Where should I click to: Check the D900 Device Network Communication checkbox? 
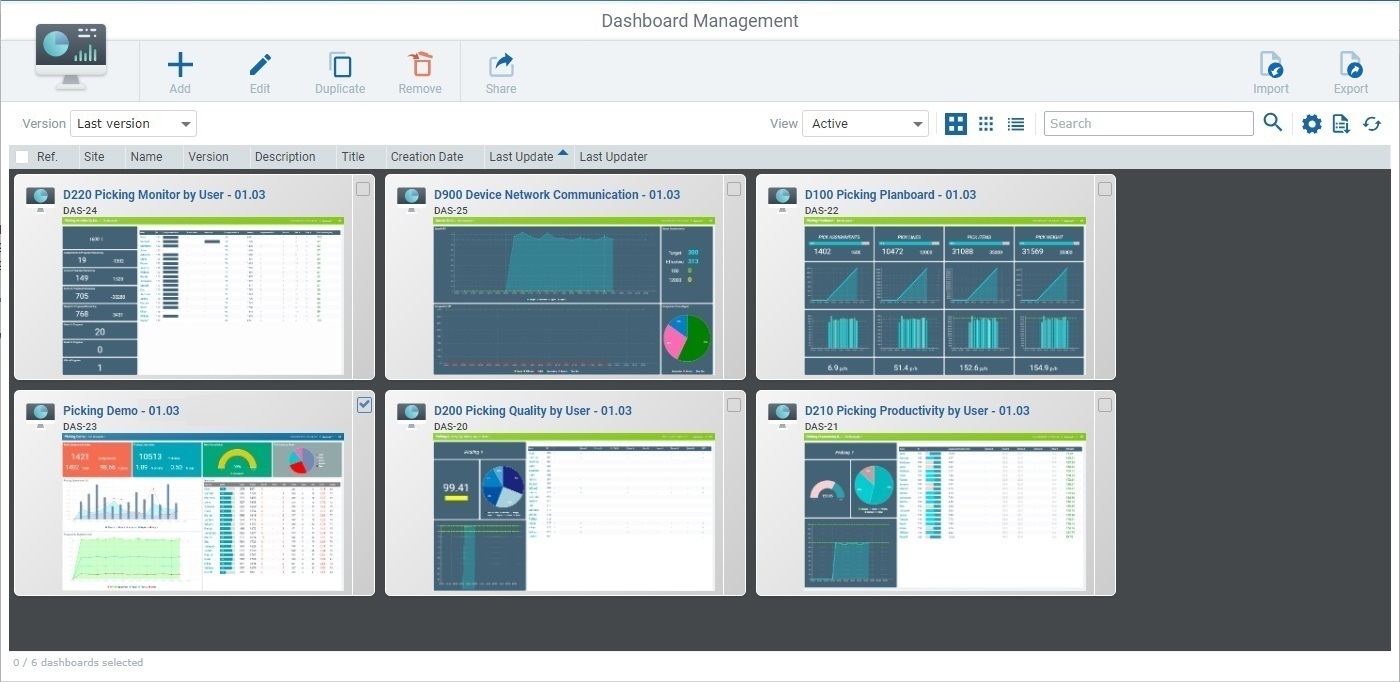[734, 188]
